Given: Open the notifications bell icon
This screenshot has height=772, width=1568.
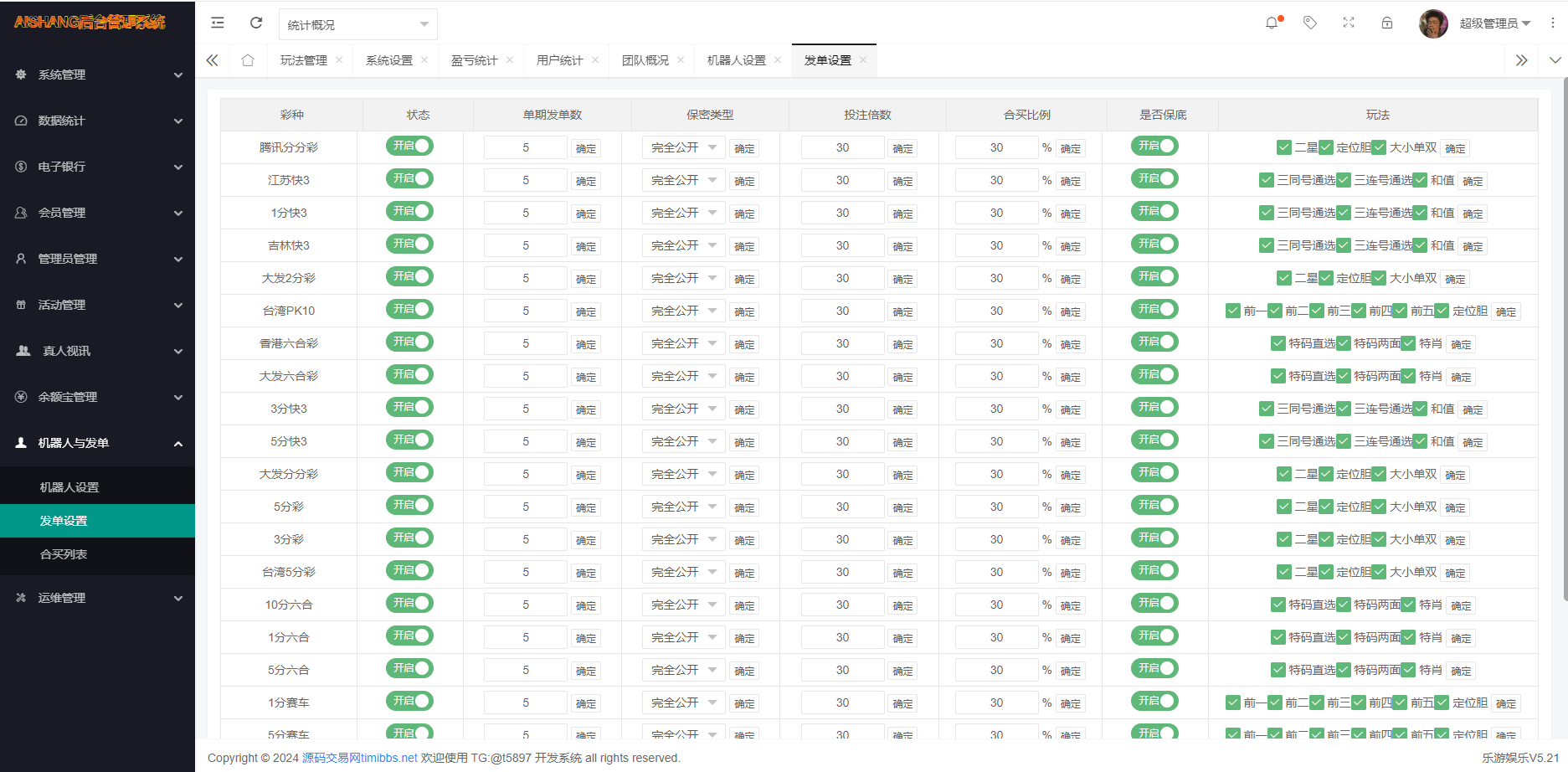Looking at the screenshot, I should pyautogui.click(x=1271, y=23).
